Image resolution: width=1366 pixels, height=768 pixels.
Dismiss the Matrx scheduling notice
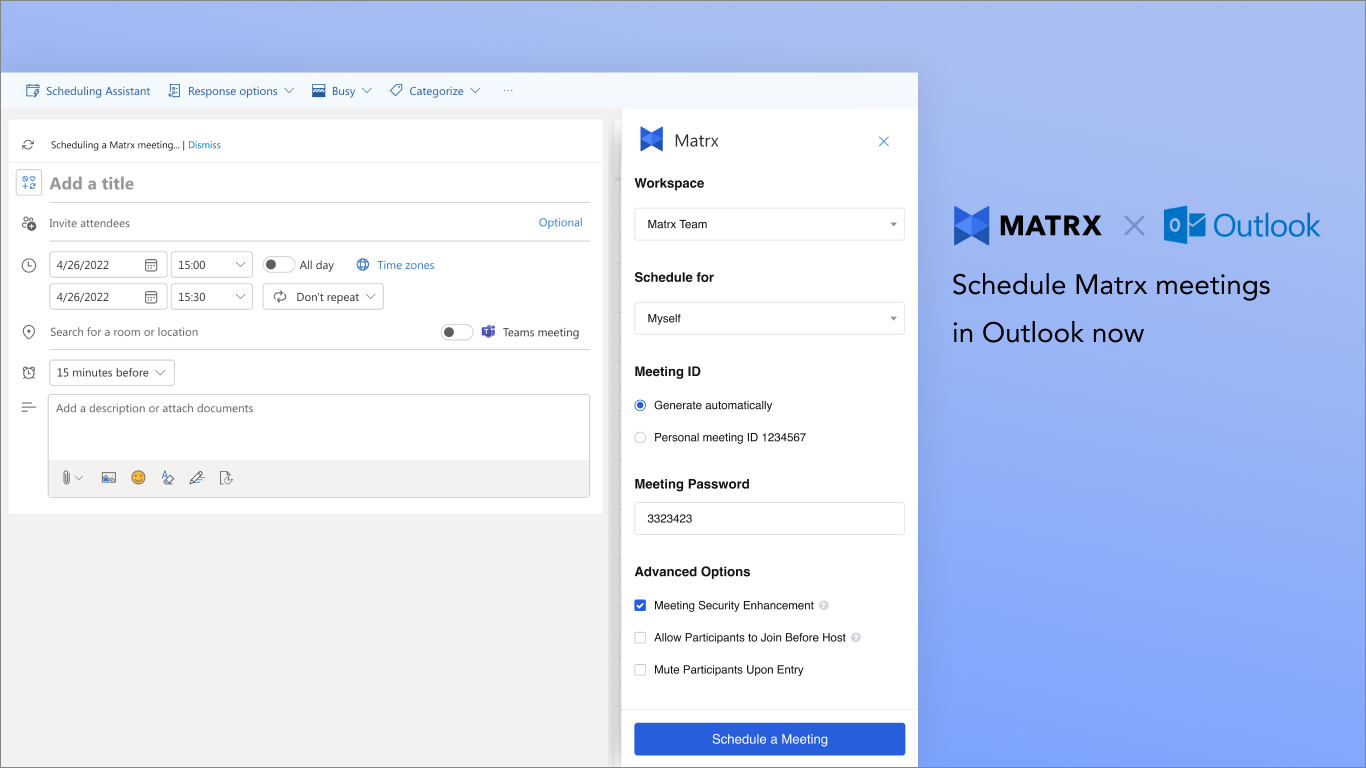coord(204,145)
